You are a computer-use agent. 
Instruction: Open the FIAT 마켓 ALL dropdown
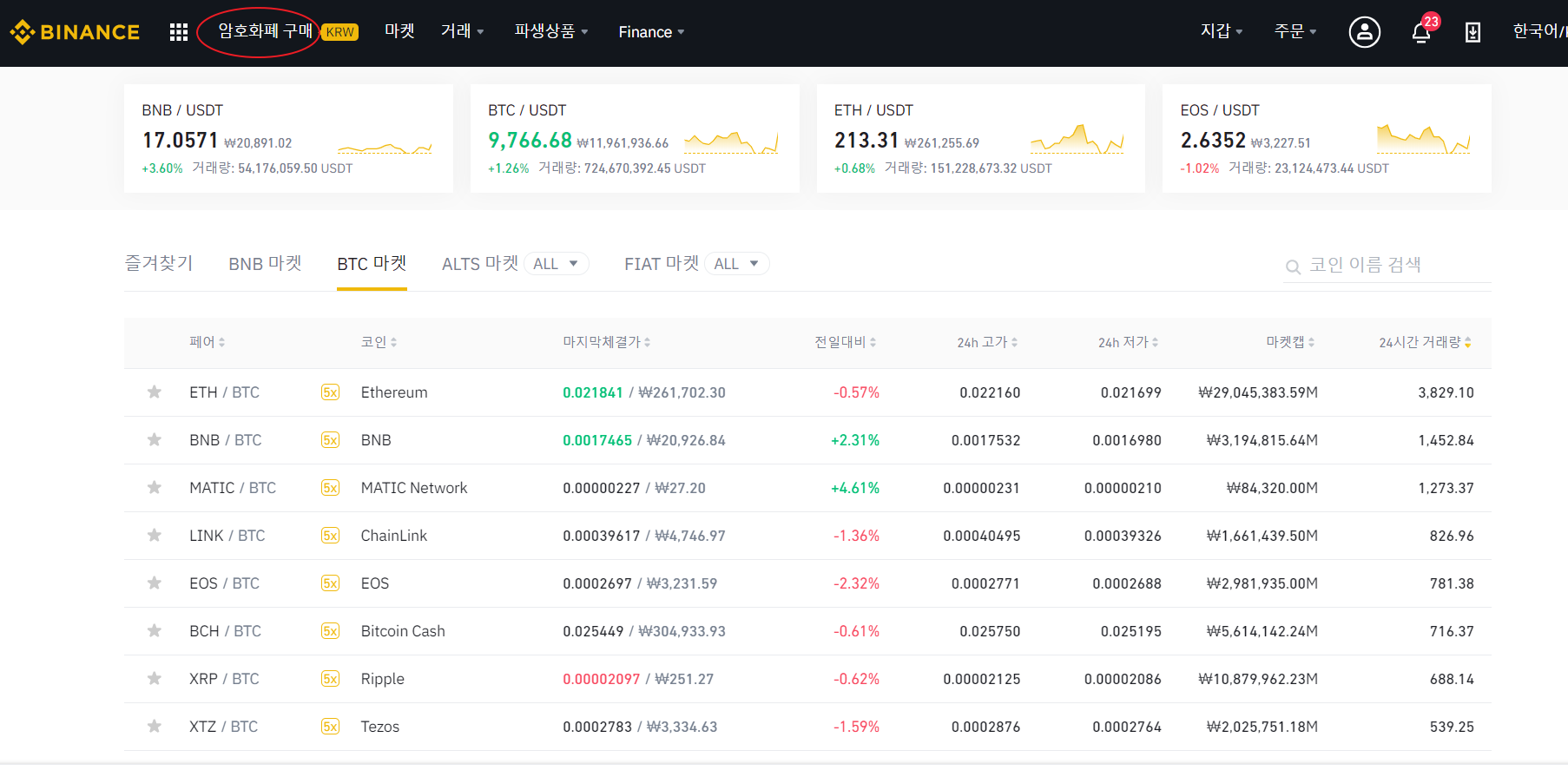coord(737,264)
